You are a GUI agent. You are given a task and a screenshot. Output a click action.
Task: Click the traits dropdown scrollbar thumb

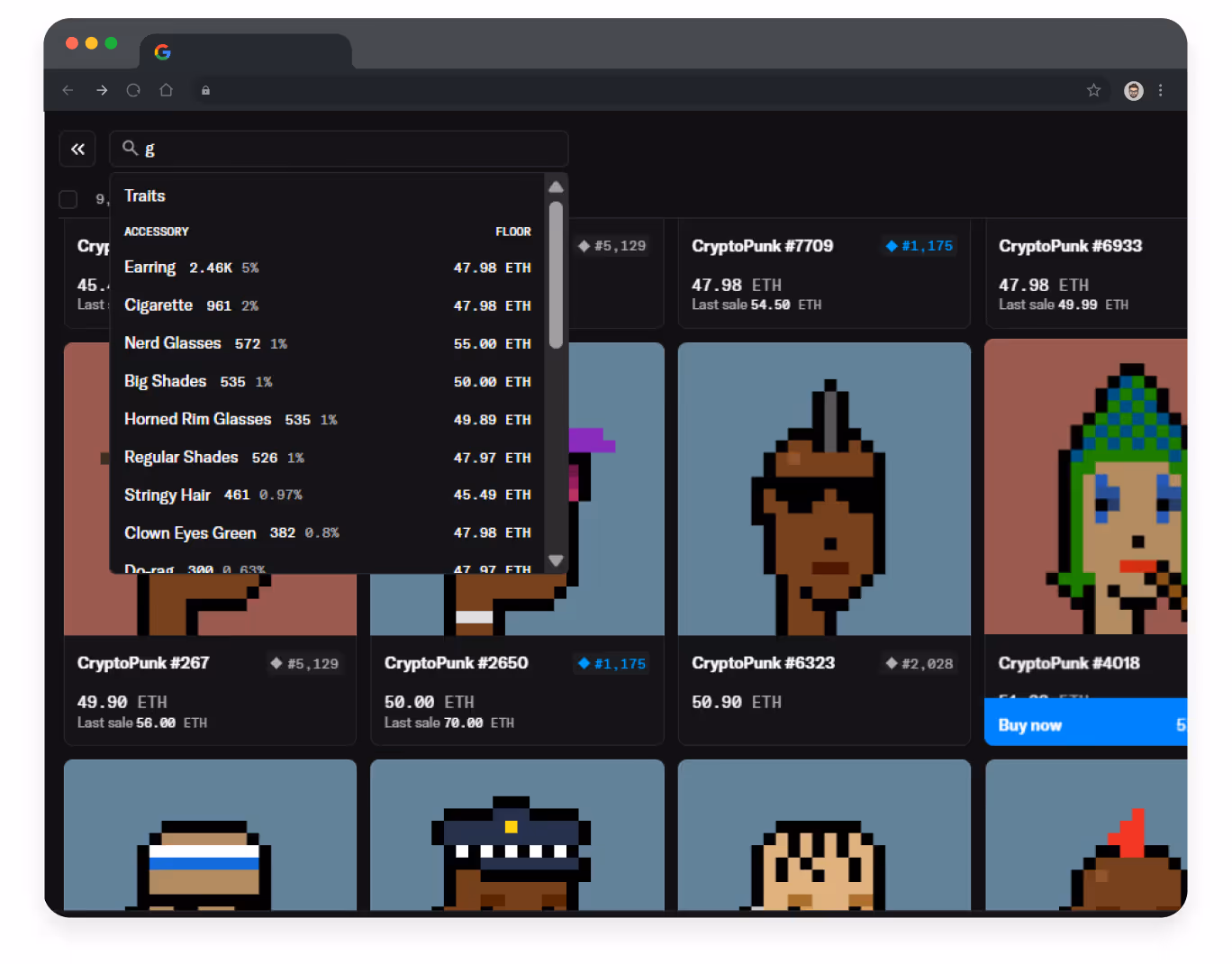(x=556, y=275)
